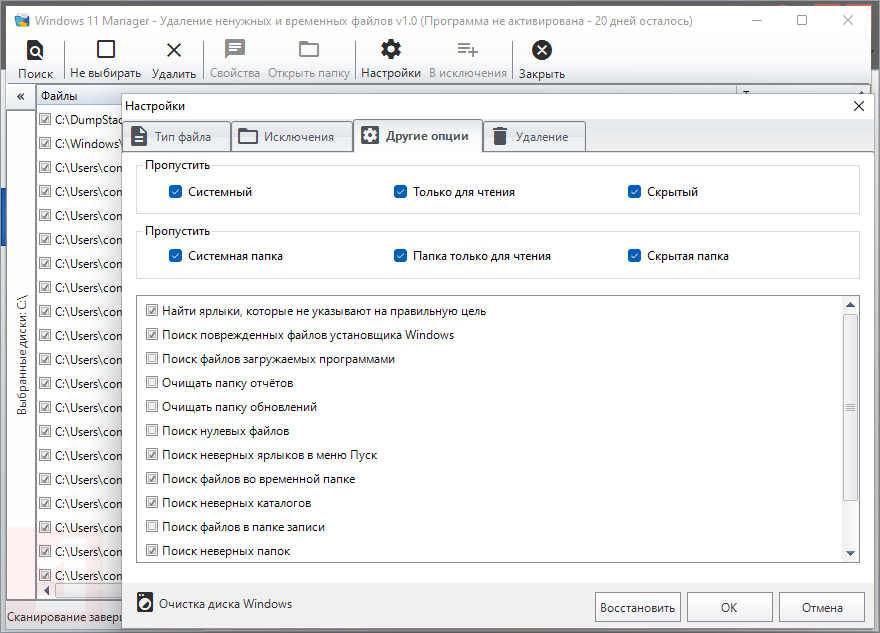Disable the Скрытая папка checkbox
The image size is (880, 633).
point(634,256)
